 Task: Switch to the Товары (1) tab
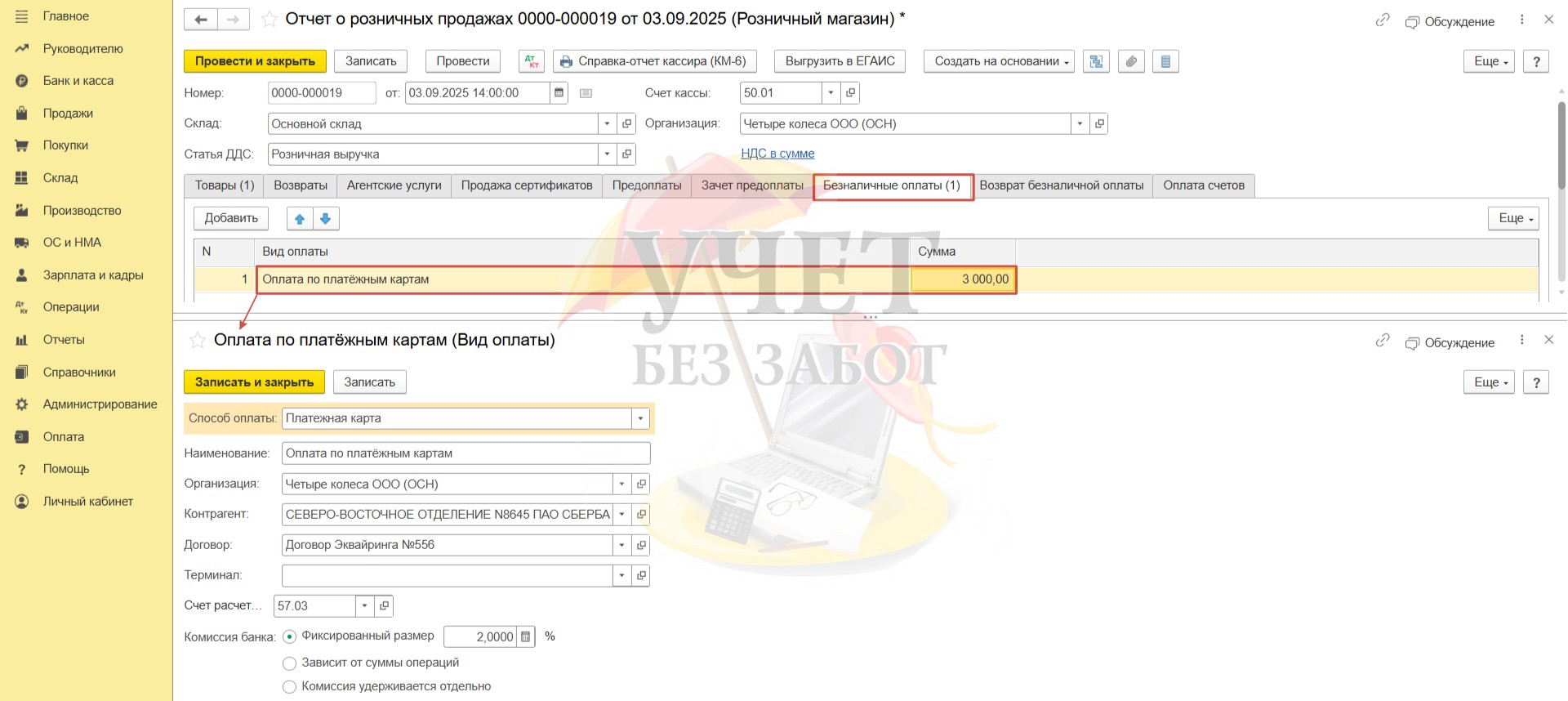(x=225, y=185)
